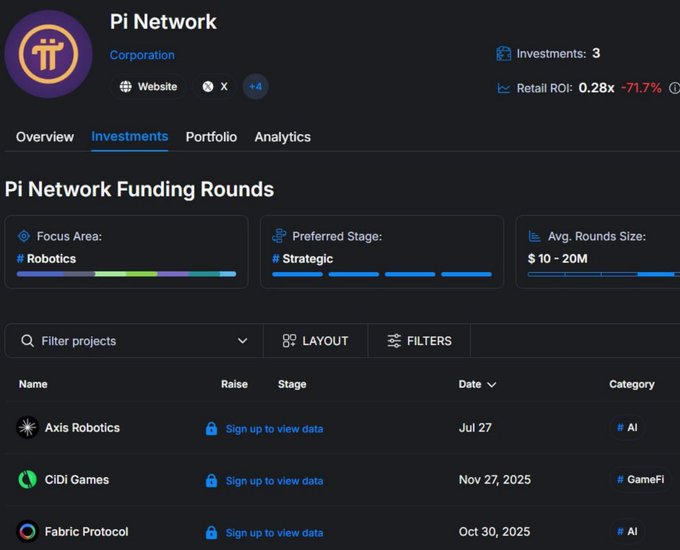Click the Retail ROI info icon
This screenshot has height=550, width=680.
[674, 88]
